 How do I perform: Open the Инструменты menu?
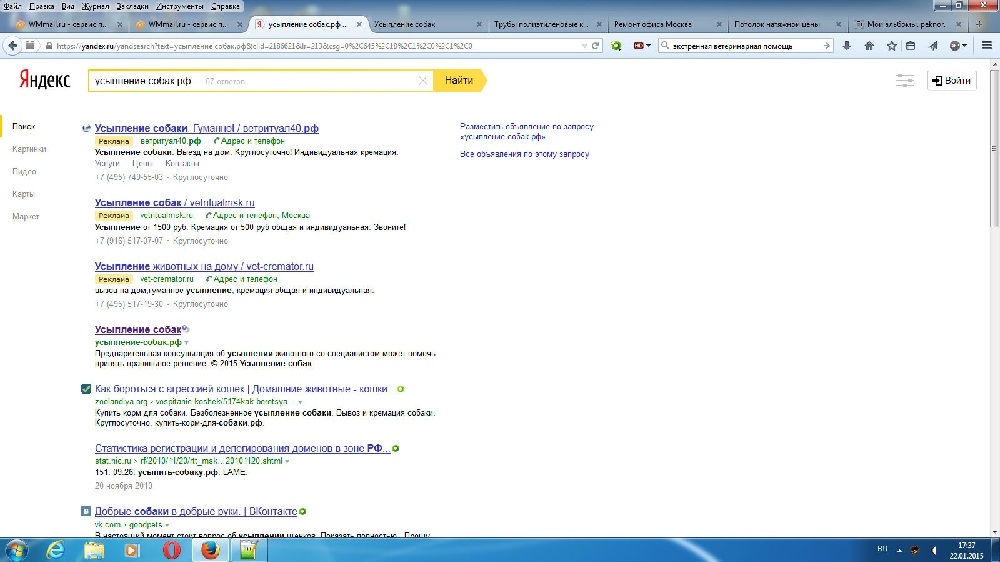[180, 6]
